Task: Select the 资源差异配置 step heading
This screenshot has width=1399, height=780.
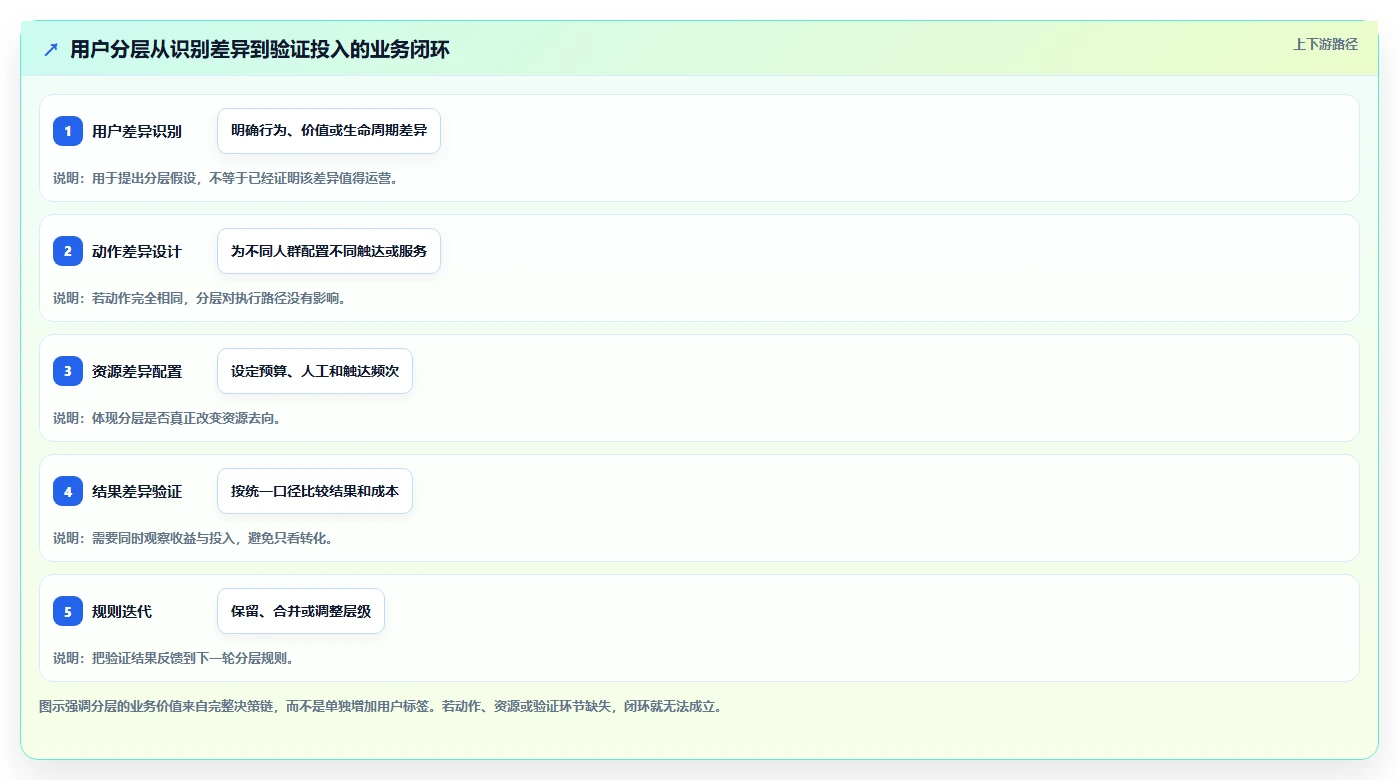Action: tap(137, 371)
